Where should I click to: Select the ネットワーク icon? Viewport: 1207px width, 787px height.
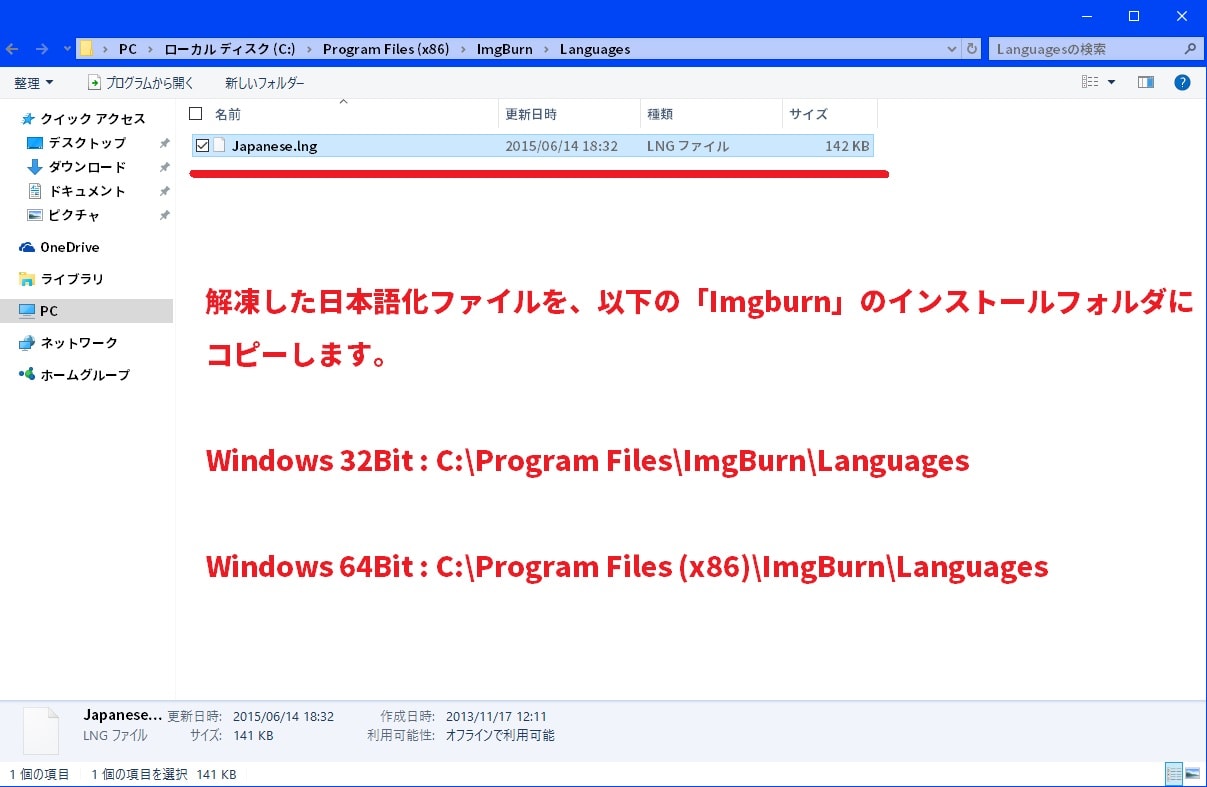[27, 343]
